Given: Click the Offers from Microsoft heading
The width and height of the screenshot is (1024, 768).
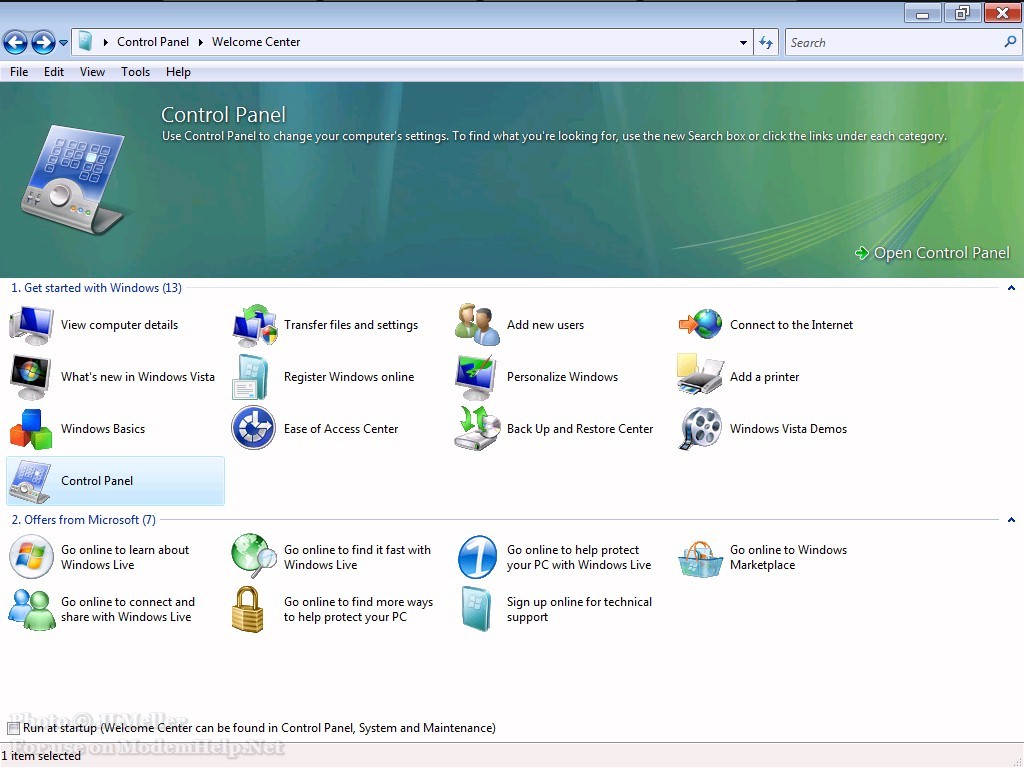Looking at the screenshot, I should (84, 520).
